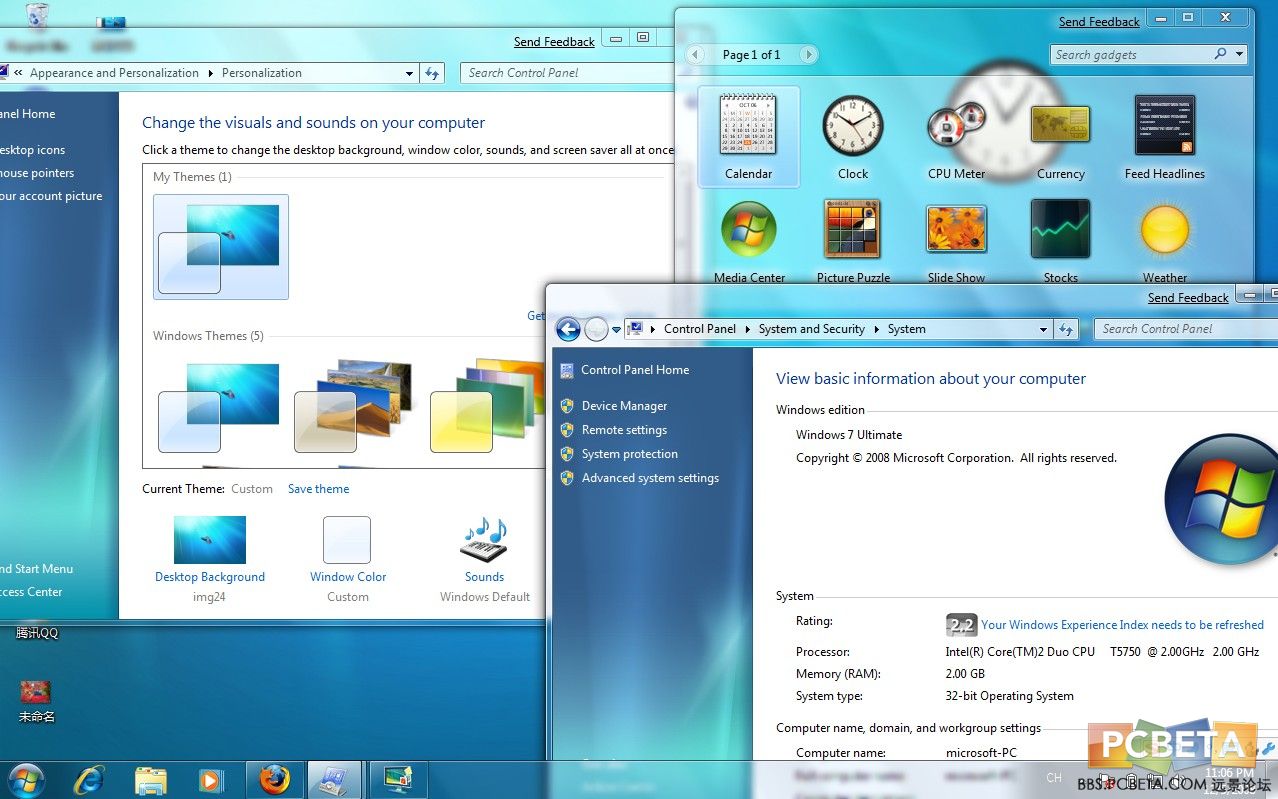Image resolution: width=1278 pixels, height=799 pixels.
Task: Select the Calendar gadget
Action: pyautogui.click(x=748, y=137)
